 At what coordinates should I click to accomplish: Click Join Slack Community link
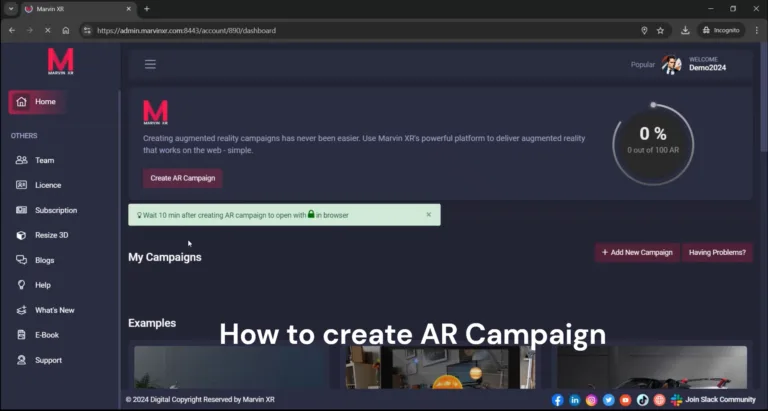point(720,400)
